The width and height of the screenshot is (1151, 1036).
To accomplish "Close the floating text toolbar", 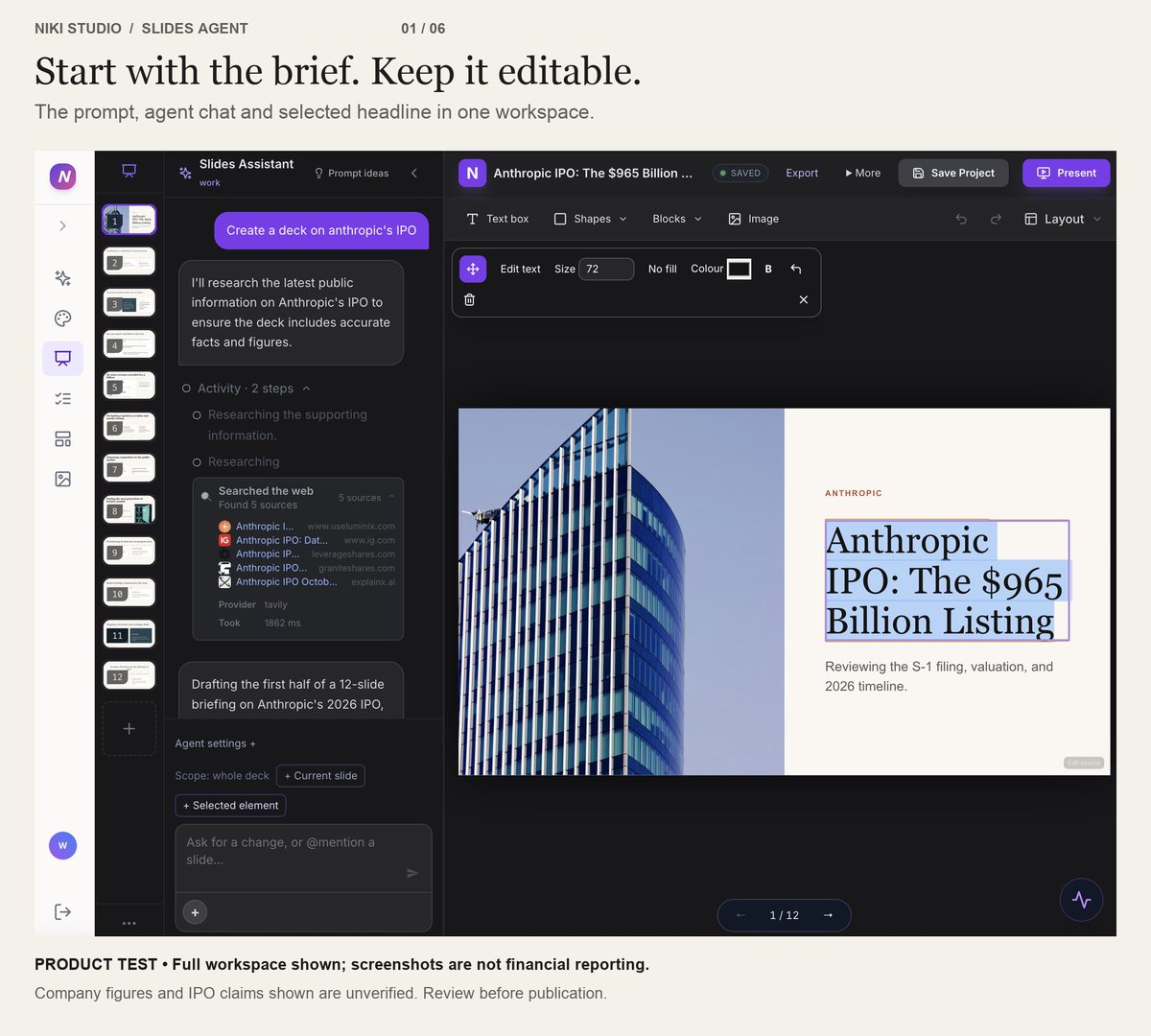I will click(804, 299).
